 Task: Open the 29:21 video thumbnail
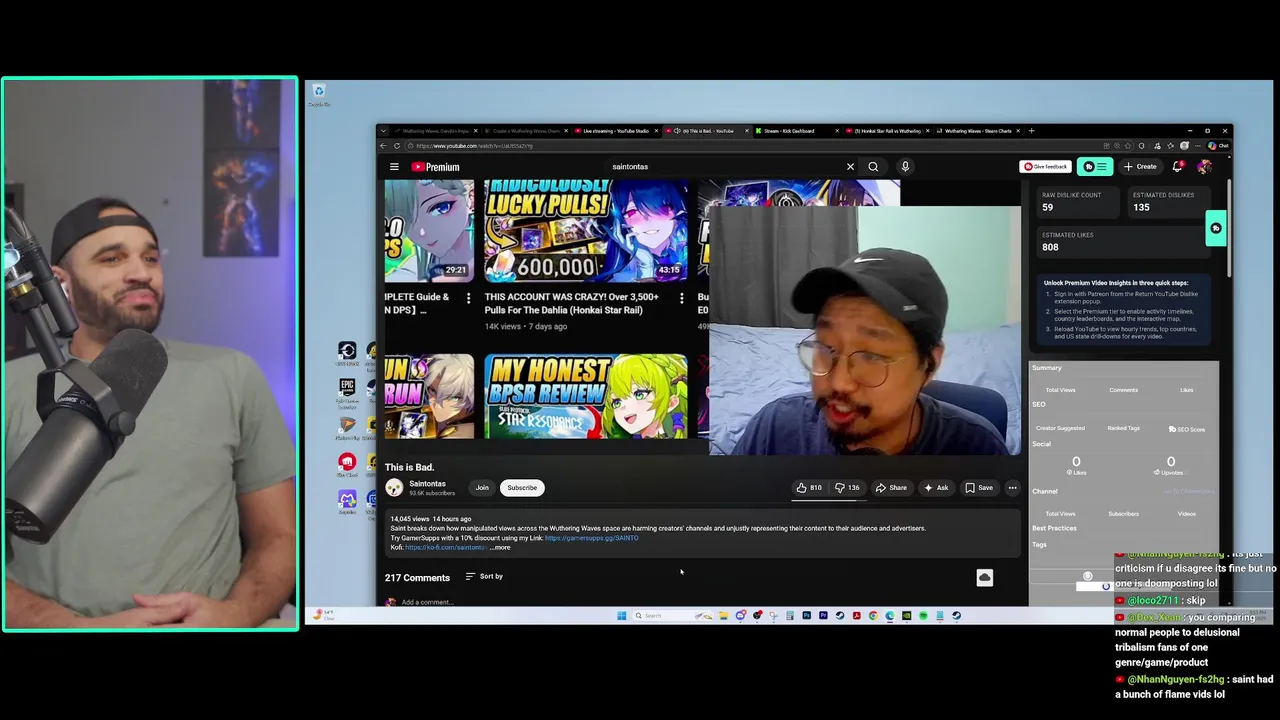point(429,231)
